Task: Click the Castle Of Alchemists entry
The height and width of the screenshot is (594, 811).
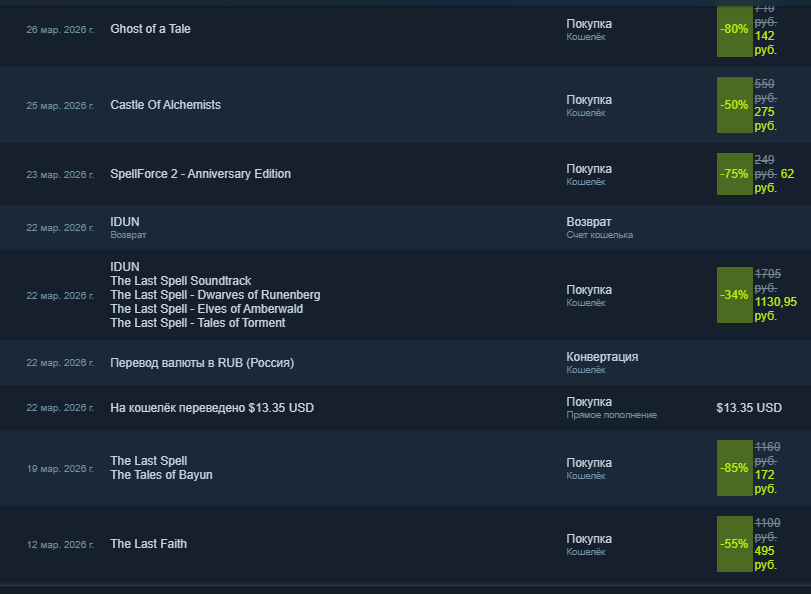Action: click(165, 105)
